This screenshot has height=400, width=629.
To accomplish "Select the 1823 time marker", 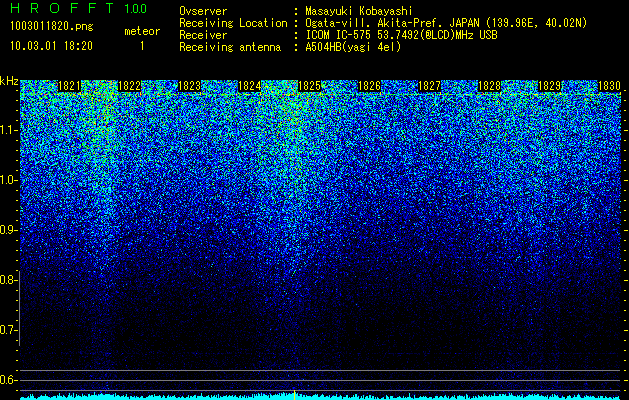I will [189, 86].
